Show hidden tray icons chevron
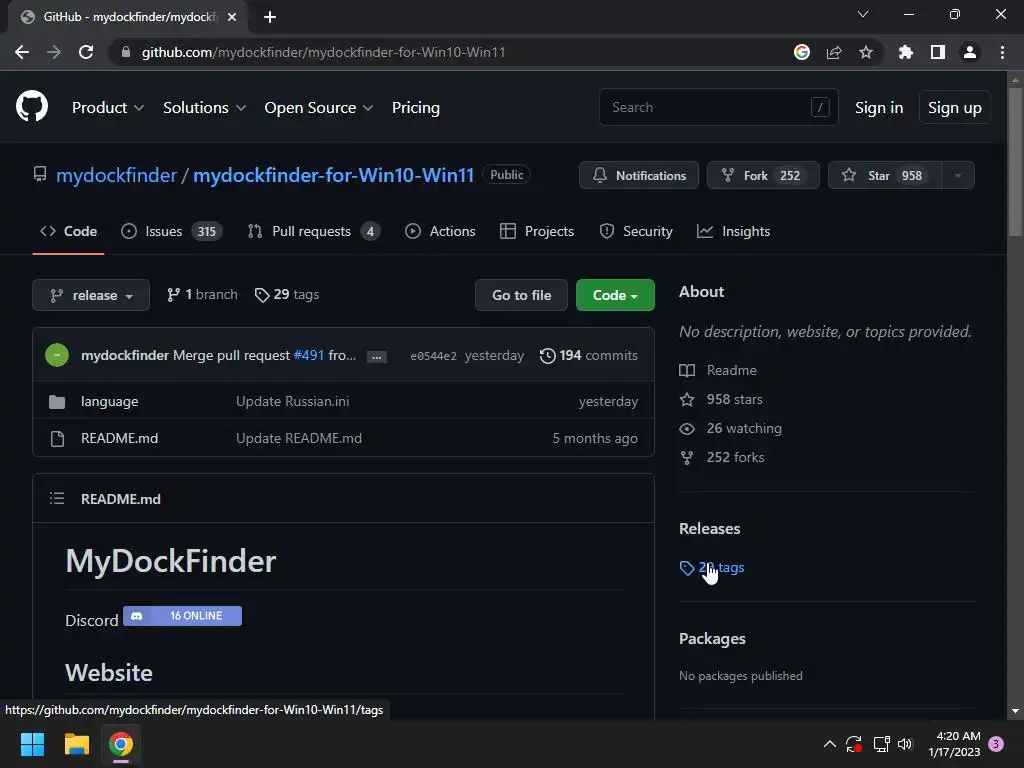 [x=829, y=744]
